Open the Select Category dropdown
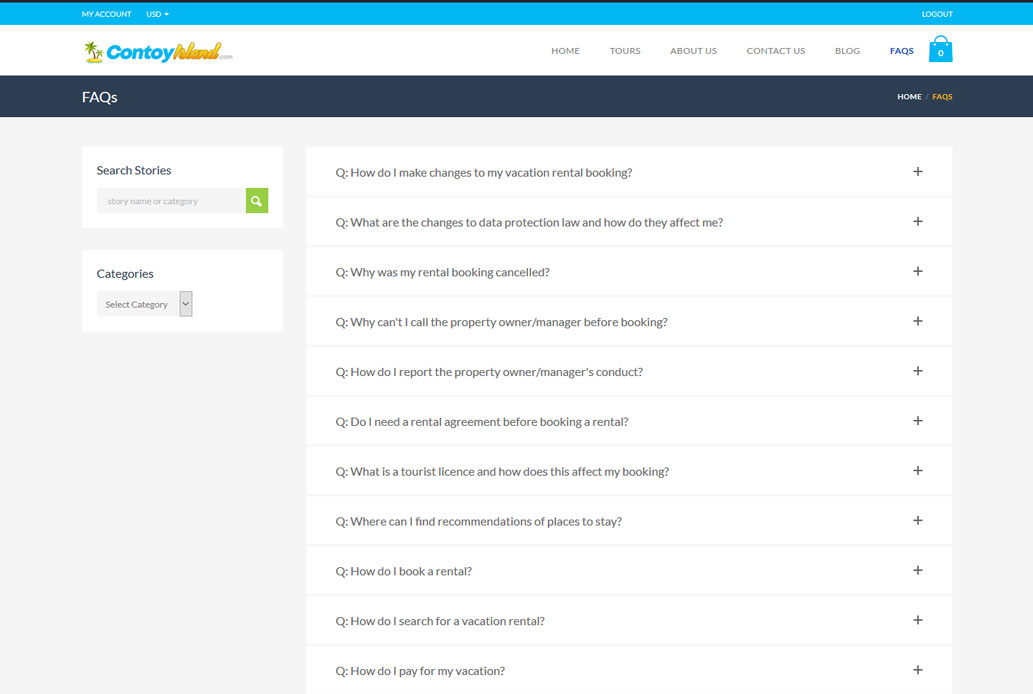The height and width of the screenshot is (694, 1033). click(144, 304)
